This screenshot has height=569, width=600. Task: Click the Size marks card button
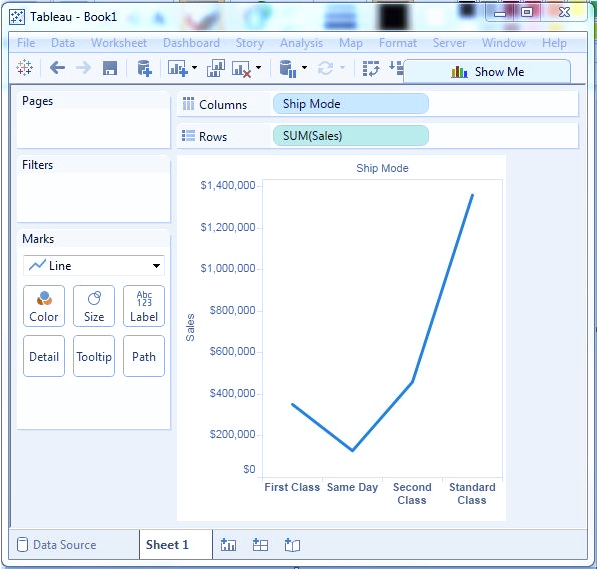pos(94,306)
